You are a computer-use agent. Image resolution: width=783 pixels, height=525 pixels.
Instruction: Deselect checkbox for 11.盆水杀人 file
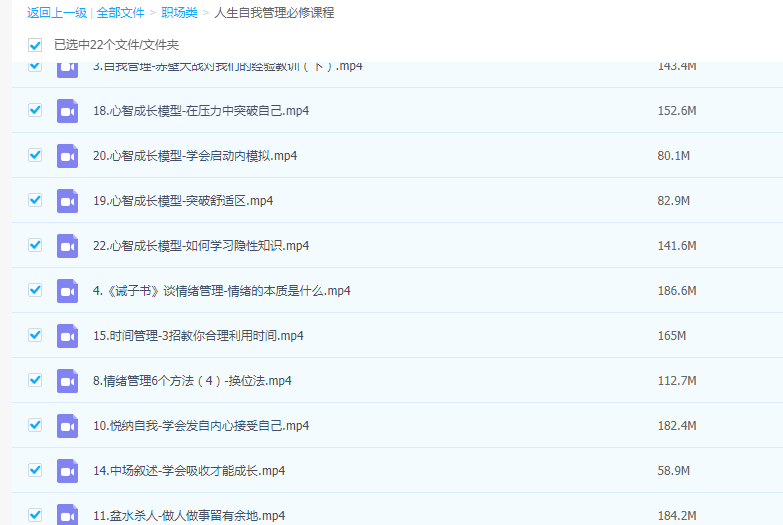pos(35,515)
